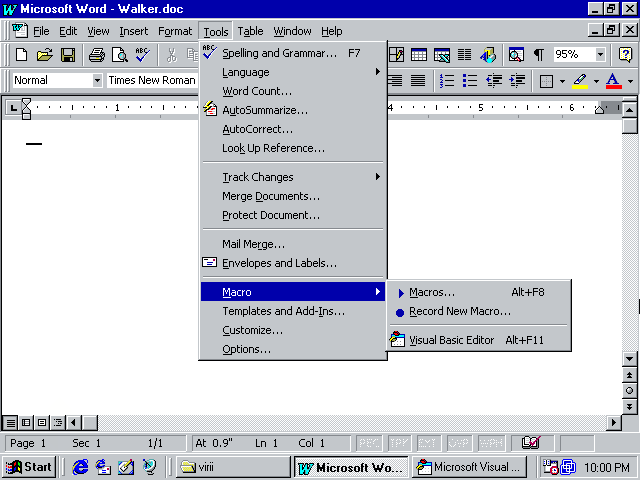Choose Word Count from Tools menu

(293, 91)
